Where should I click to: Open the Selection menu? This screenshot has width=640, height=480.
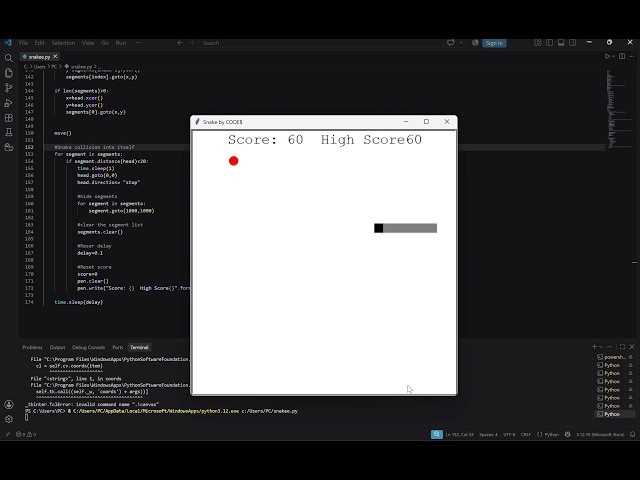point(63,42)
